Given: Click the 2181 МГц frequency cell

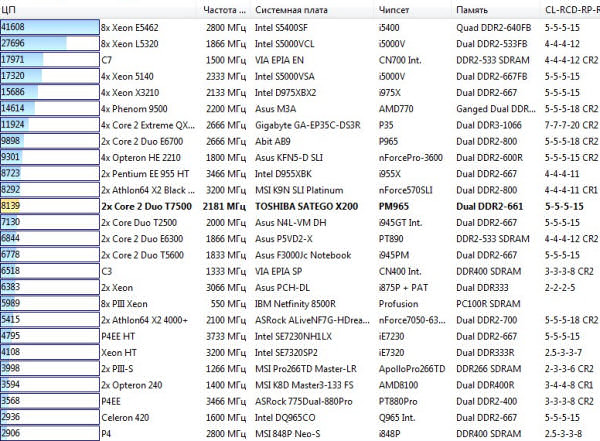Looking at the screenshot, I should click(224, 206).
